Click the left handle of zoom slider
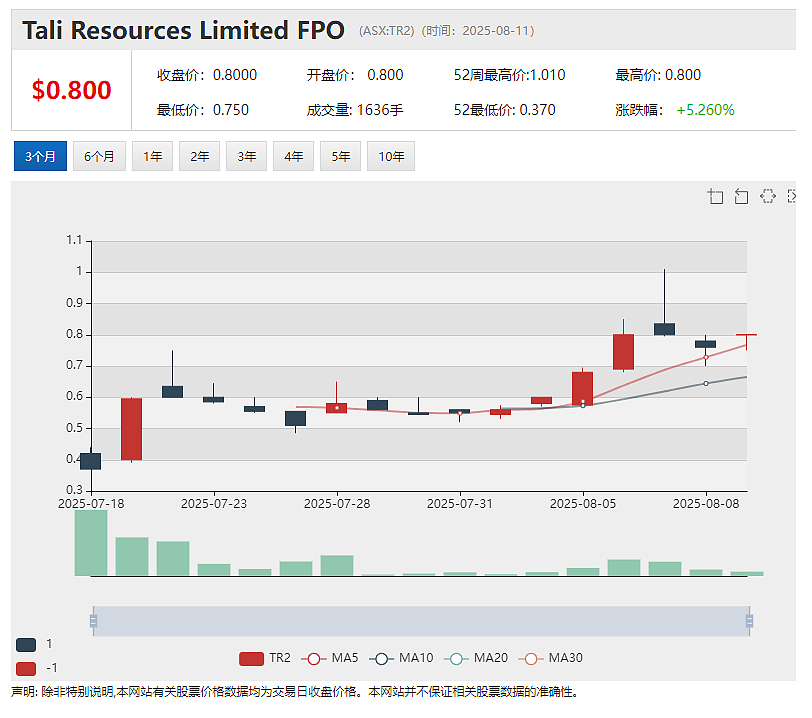 click(93, 621)
